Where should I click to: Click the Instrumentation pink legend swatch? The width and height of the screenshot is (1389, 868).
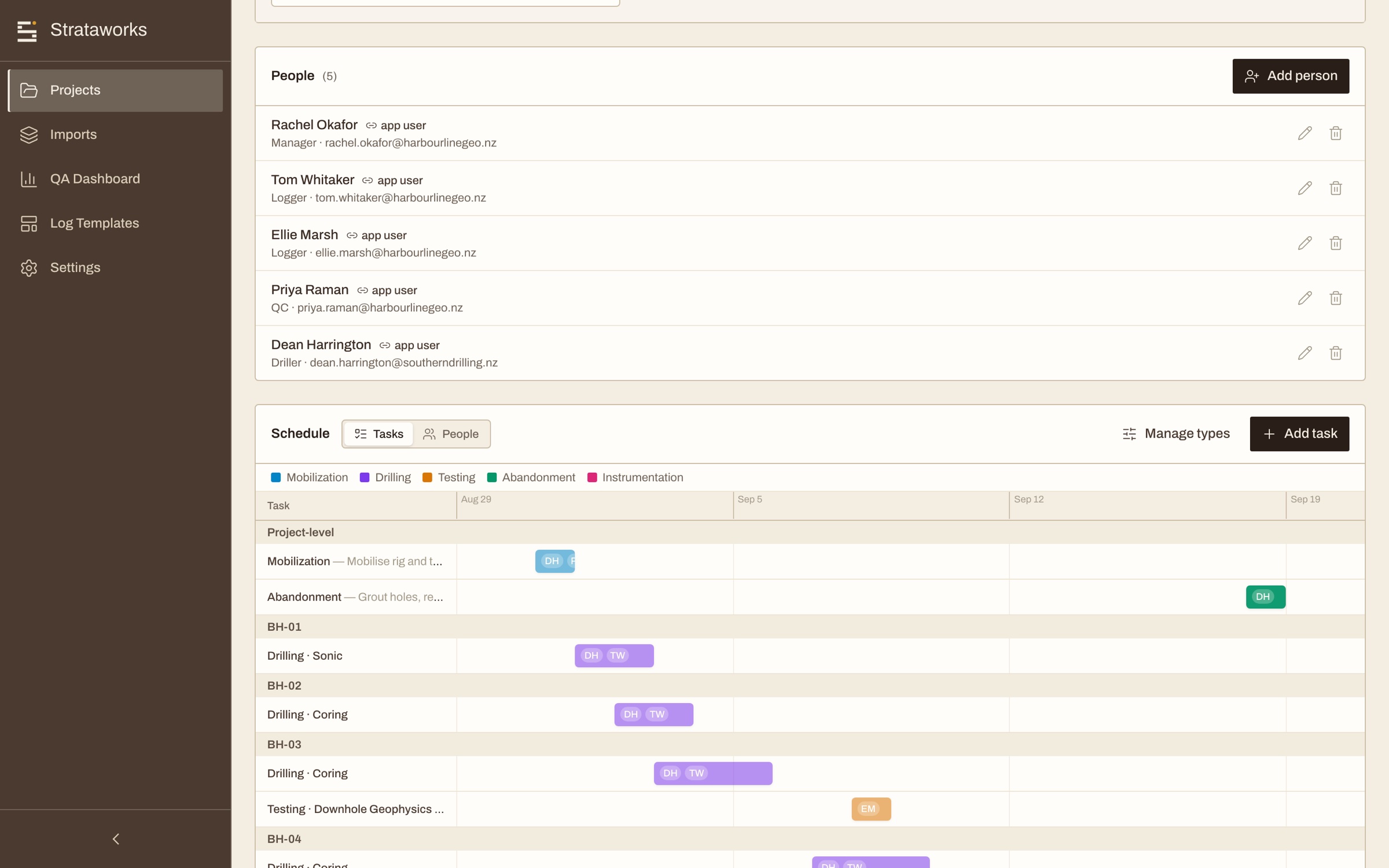click(x=592, y=477)
